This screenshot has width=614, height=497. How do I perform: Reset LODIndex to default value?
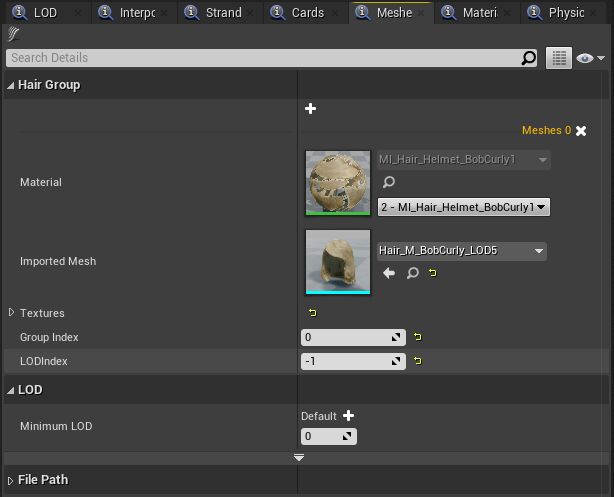click(x=417, y=361)
